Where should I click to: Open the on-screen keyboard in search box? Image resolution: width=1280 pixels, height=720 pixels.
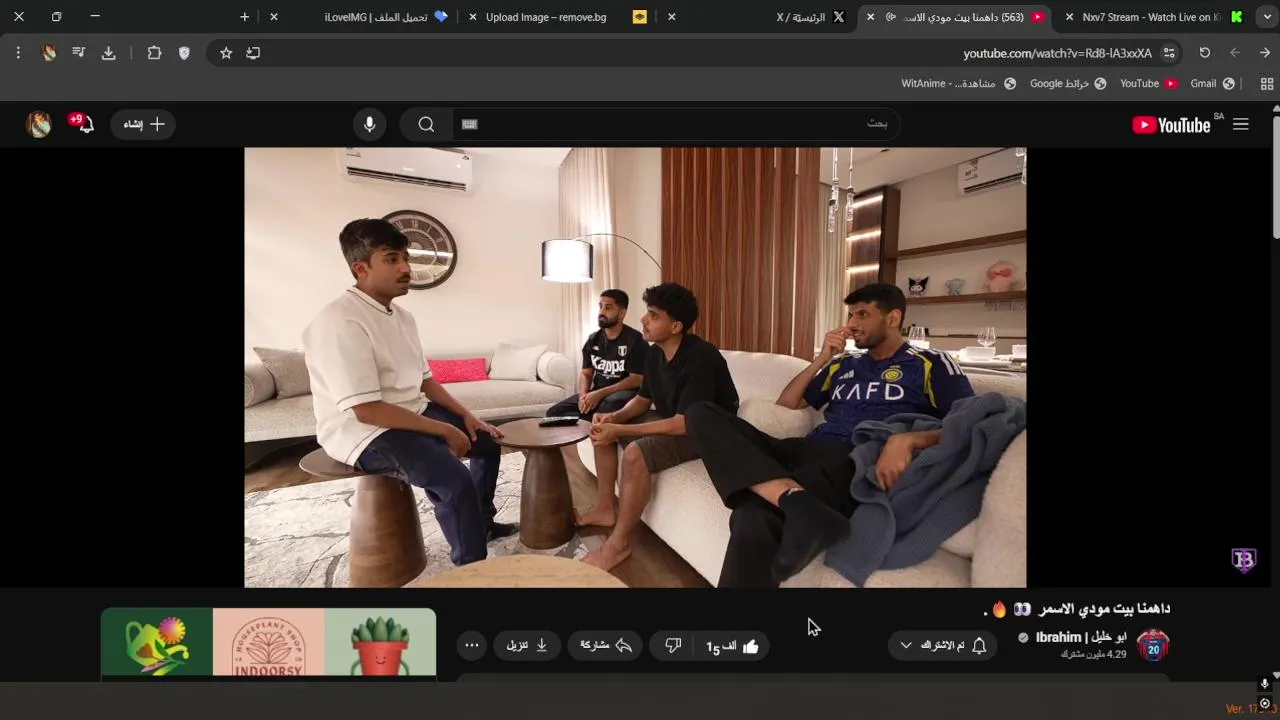[470, 124]
